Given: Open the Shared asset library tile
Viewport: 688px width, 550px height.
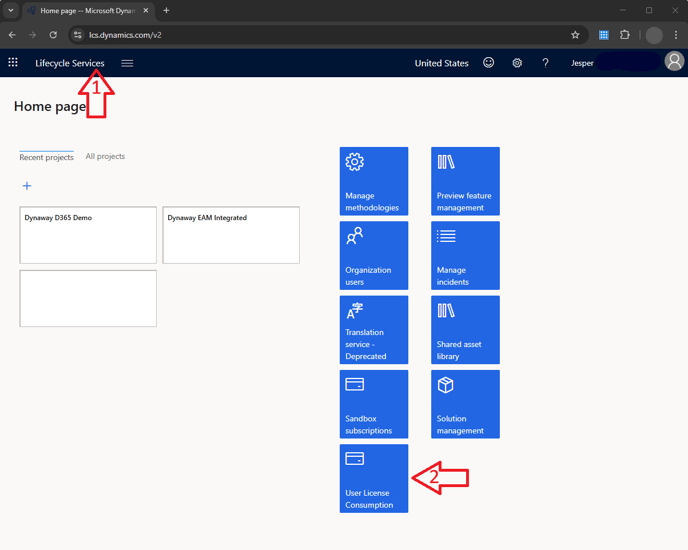Looking at the screenshot, I should (x=465, y=330).
